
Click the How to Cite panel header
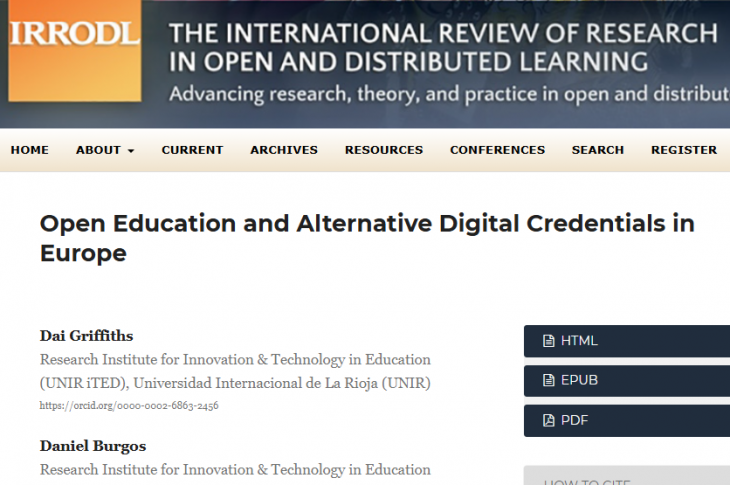point(626,478)
